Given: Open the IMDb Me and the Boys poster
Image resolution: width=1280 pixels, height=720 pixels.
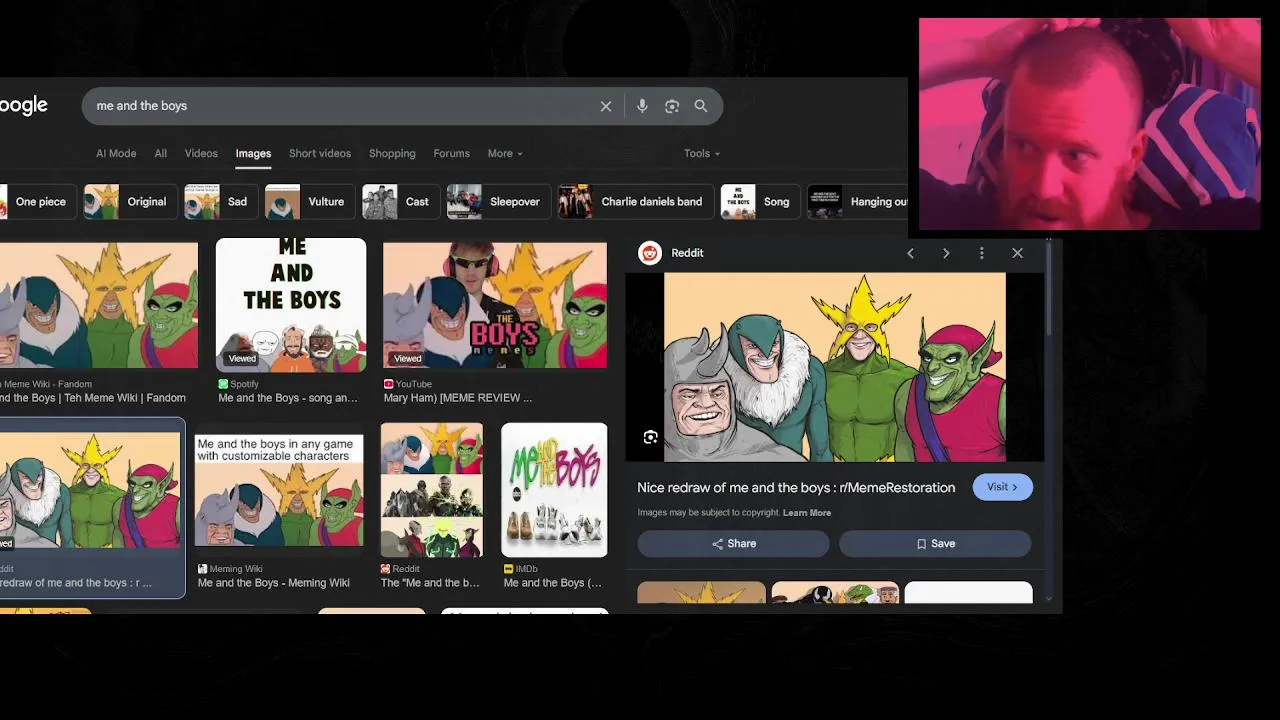Looking at the screenshot, I should tap(554, 490).
